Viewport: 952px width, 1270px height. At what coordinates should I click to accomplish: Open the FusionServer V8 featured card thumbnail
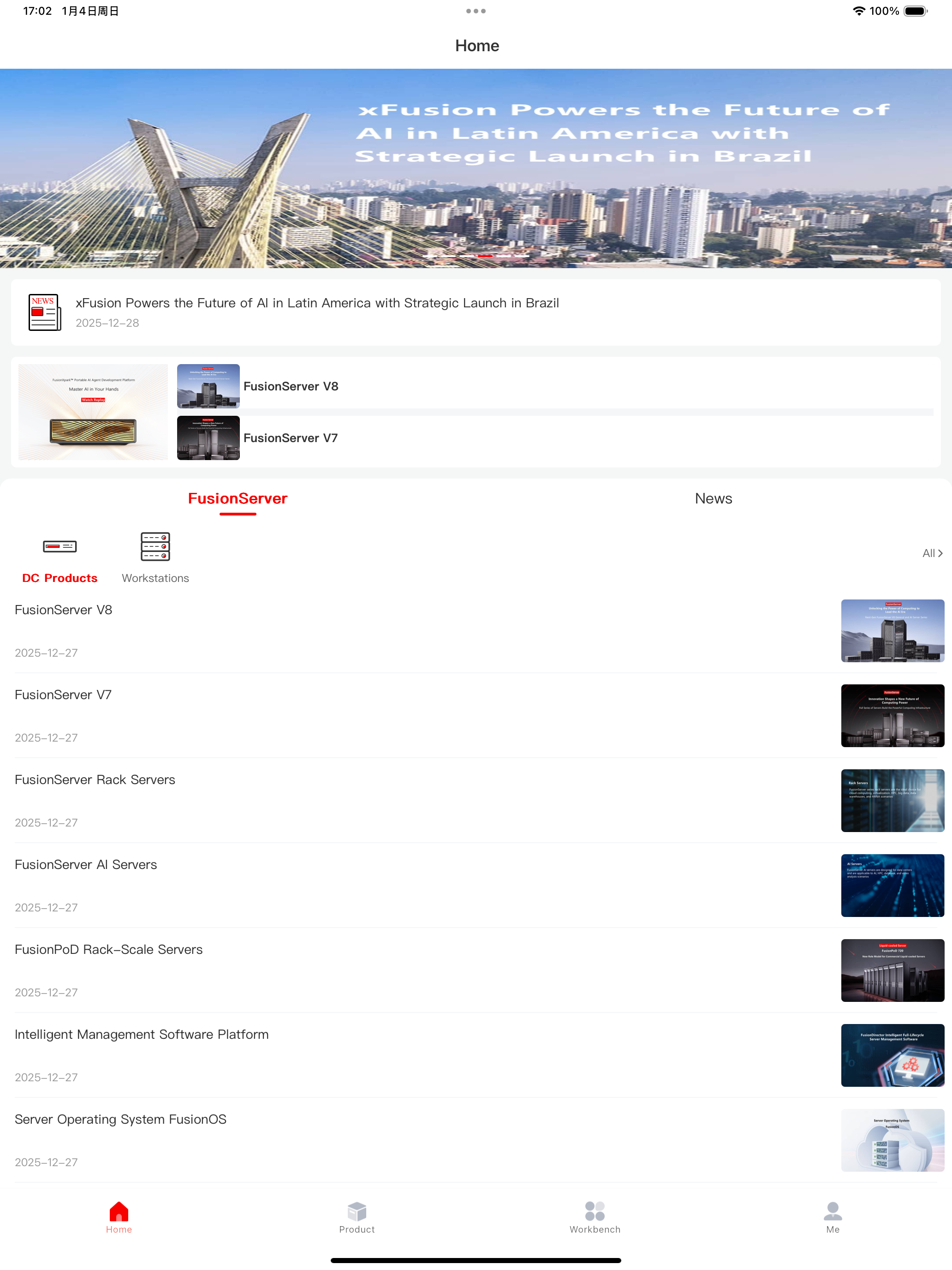click(208, 386)
